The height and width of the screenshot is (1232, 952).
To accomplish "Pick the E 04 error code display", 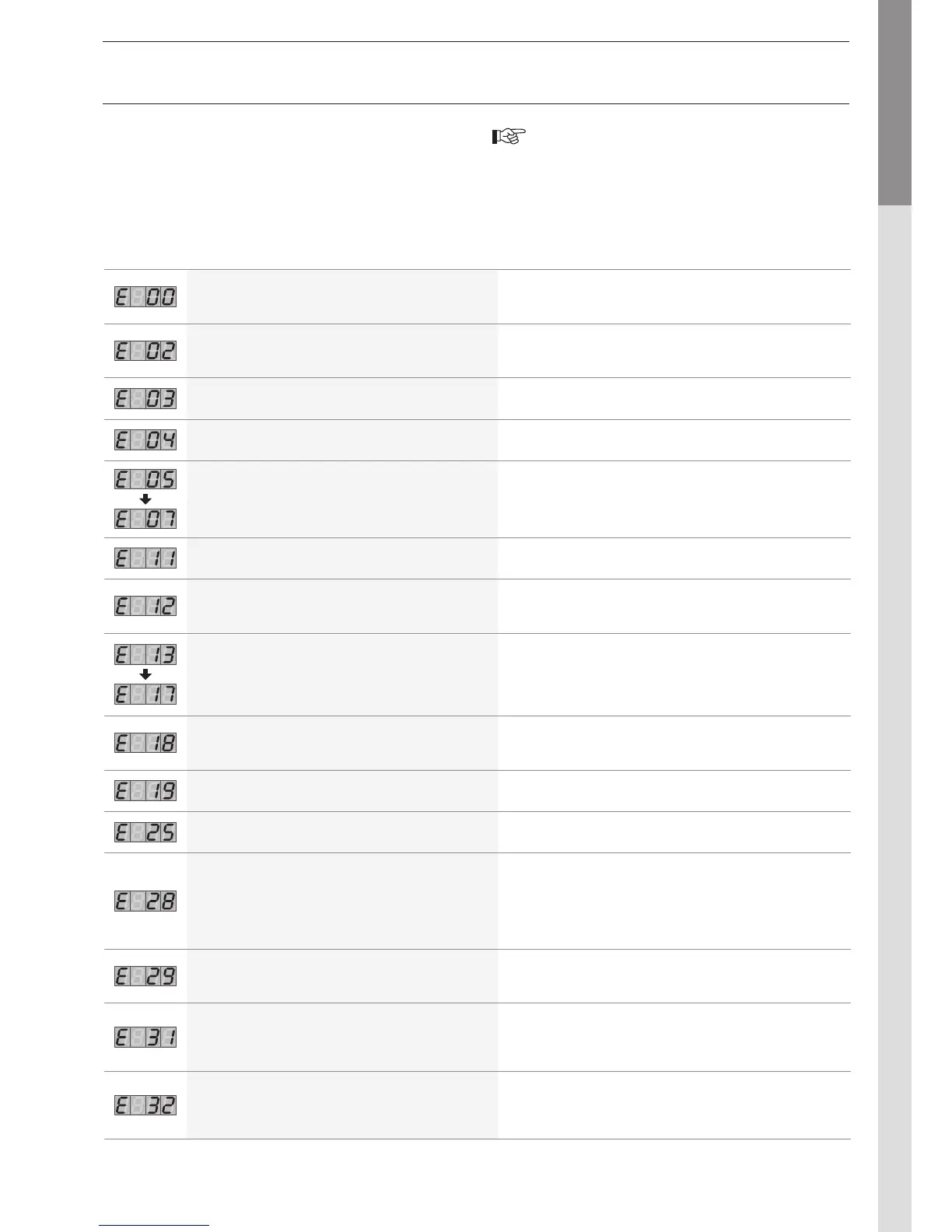I will coord(145,439).
